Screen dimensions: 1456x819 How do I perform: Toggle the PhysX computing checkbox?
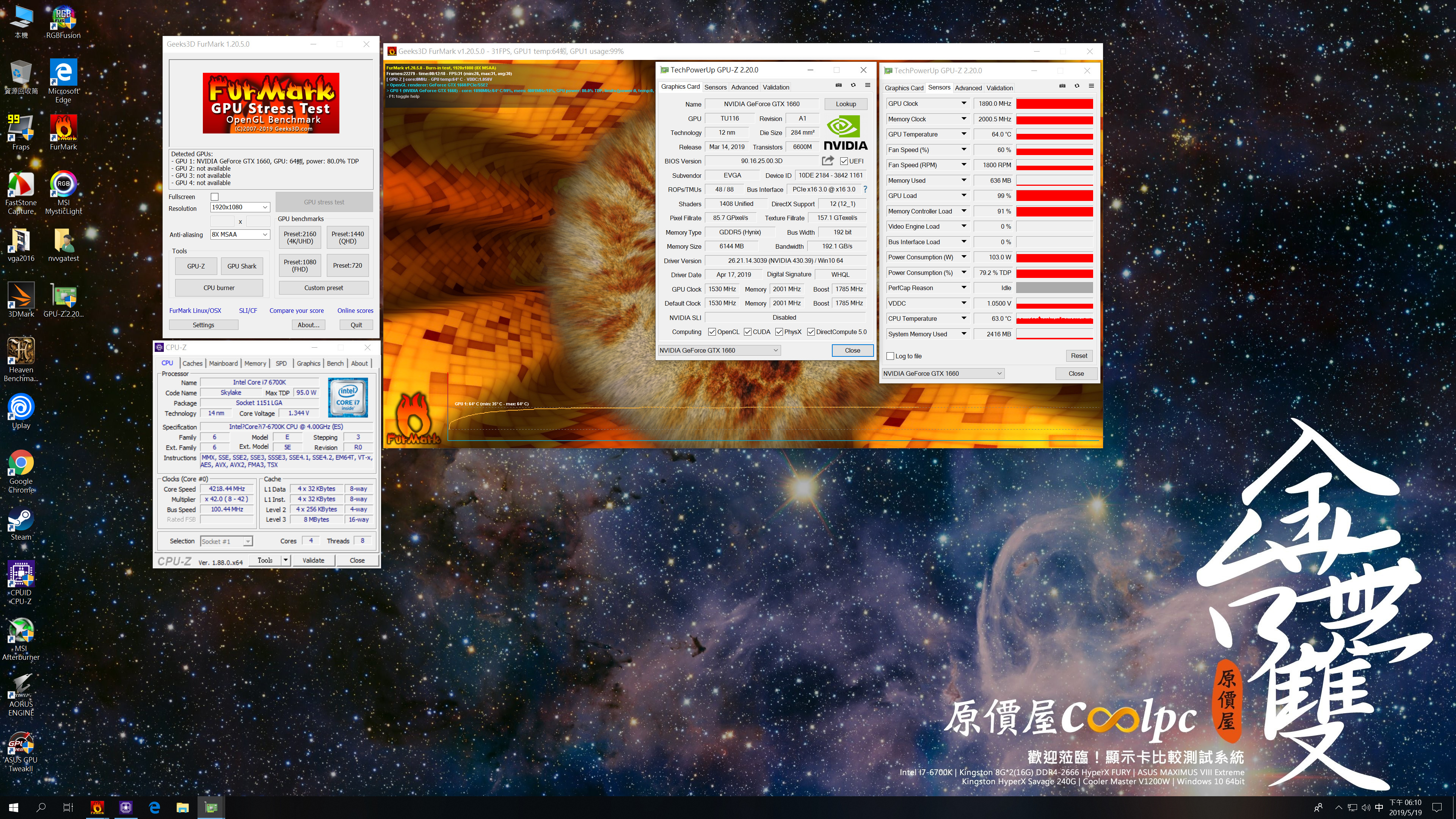coord(779,332)
